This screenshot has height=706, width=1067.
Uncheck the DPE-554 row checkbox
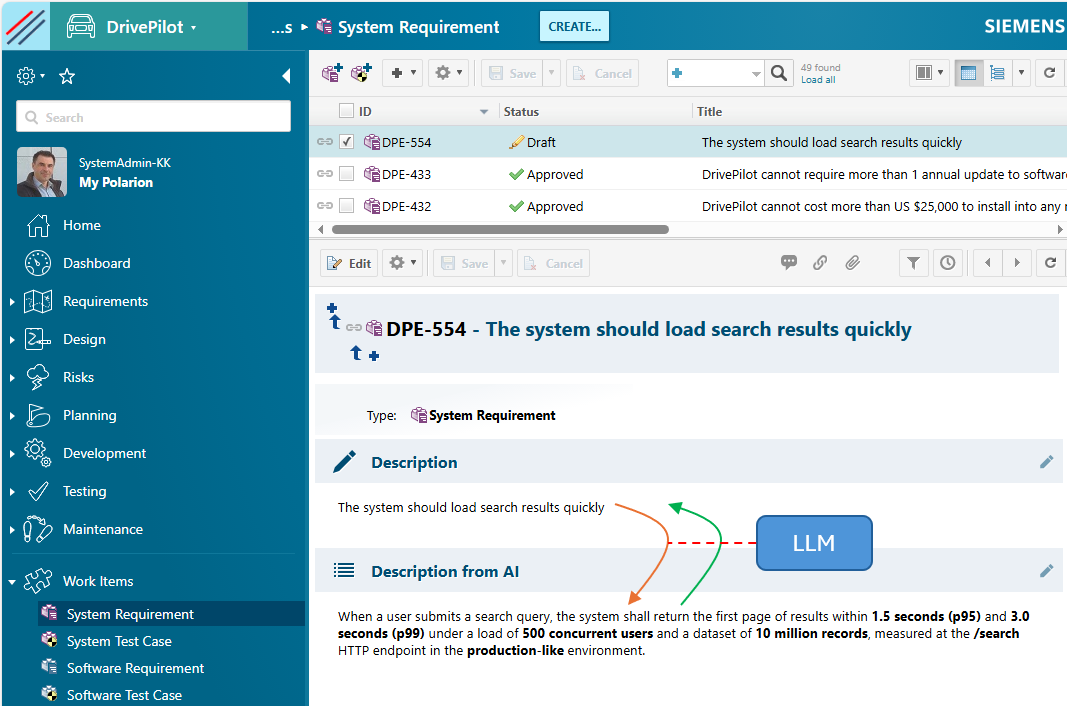point(346,142)
